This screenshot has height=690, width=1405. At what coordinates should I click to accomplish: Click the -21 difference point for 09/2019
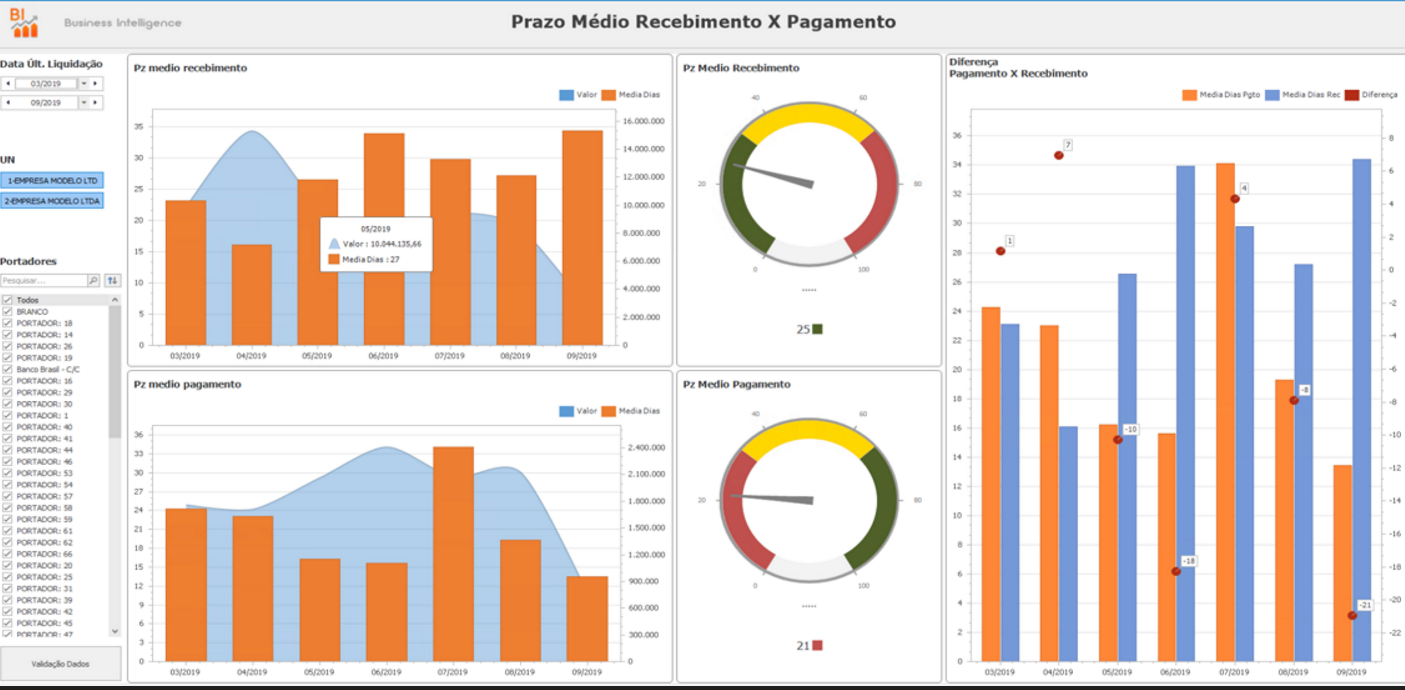pyautogui.click(x=1352, y=615)
